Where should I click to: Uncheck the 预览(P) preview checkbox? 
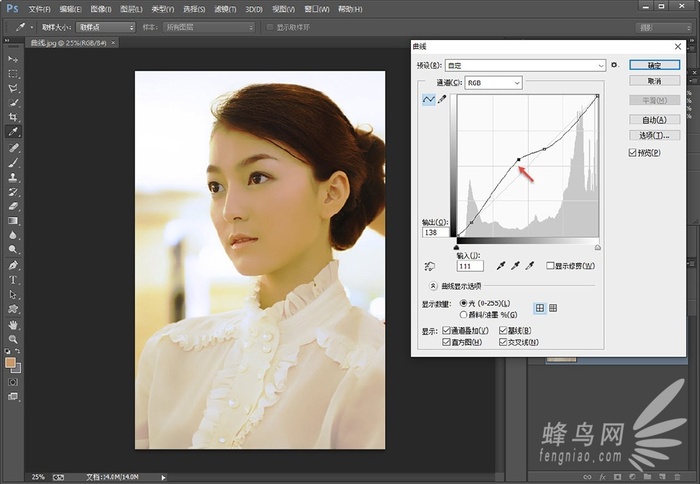632,152
